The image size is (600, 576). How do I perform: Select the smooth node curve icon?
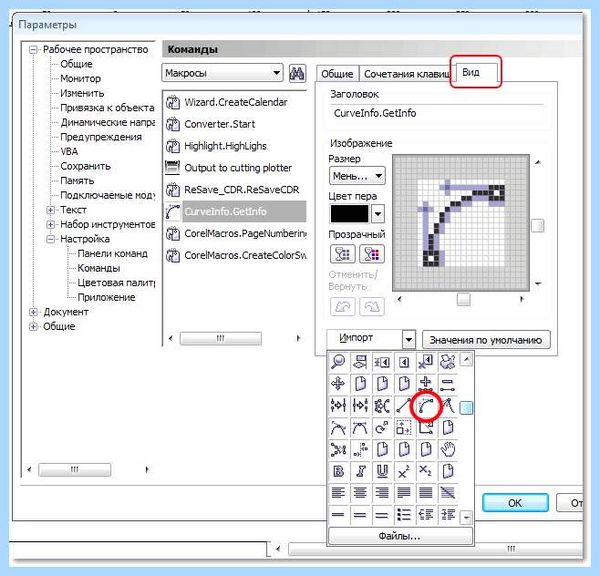pos(338,428)
